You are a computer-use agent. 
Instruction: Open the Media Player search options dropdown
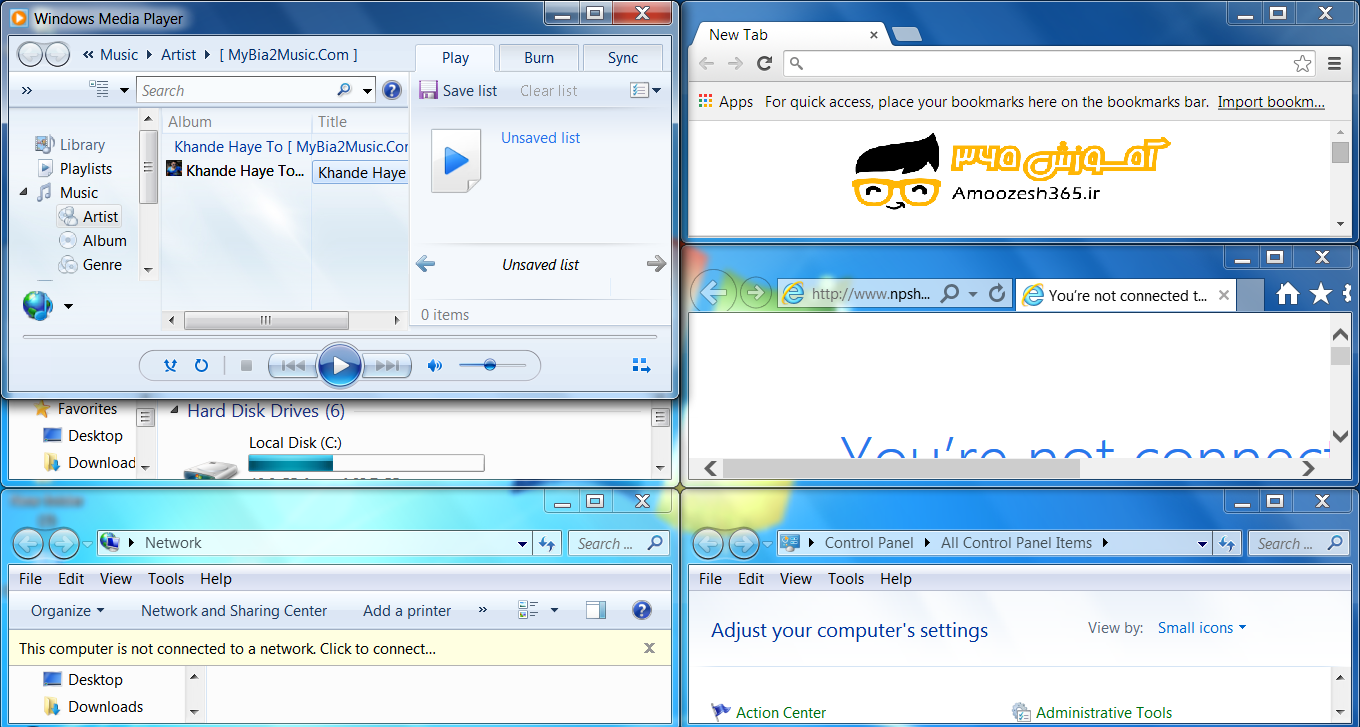[367, 90]
